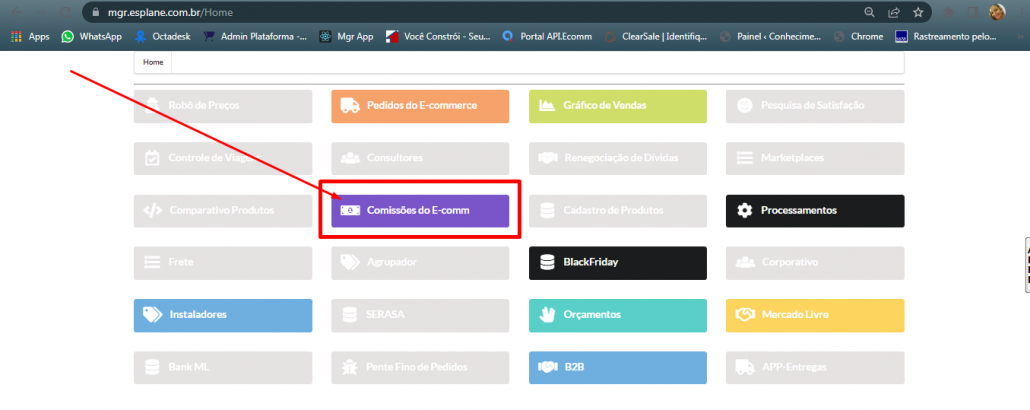Image resolution: width=1030 pixels, height=410 pixels.
Task: Click the Mercado Livre handshake icon
Action: 744,314
